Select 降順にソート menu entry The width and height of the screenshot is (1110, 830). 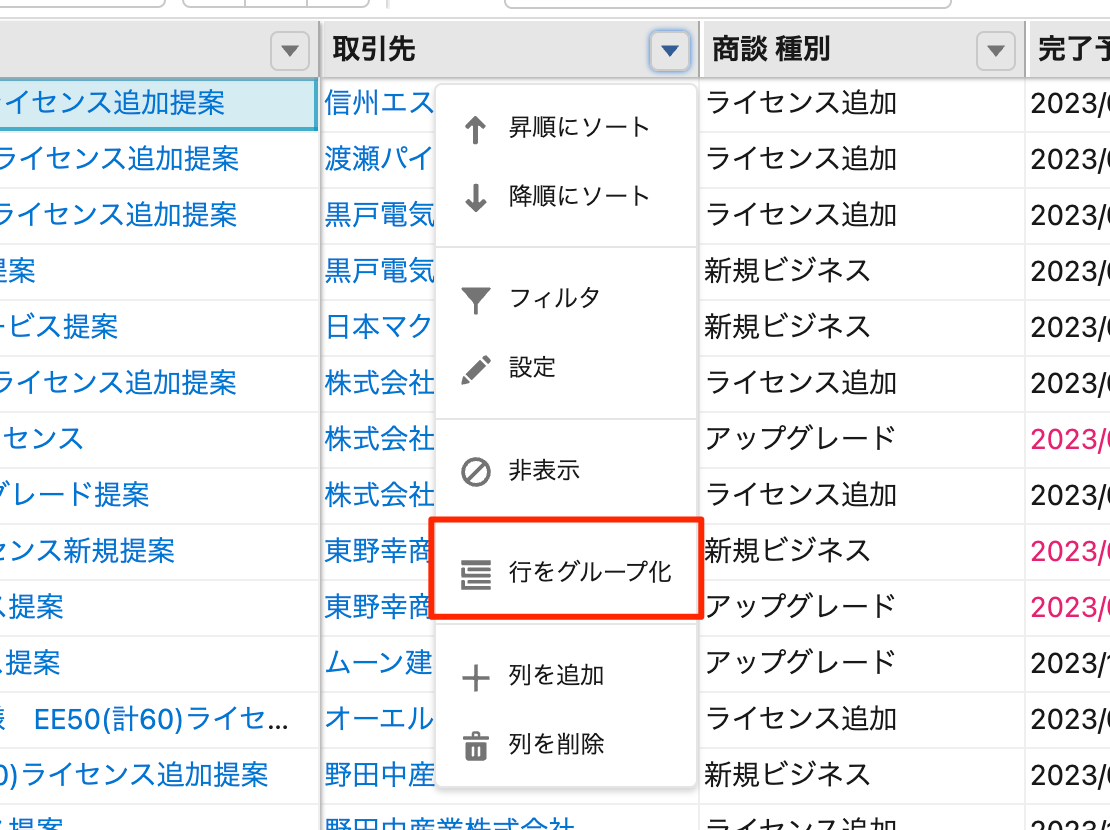click(x=579, y=196)
